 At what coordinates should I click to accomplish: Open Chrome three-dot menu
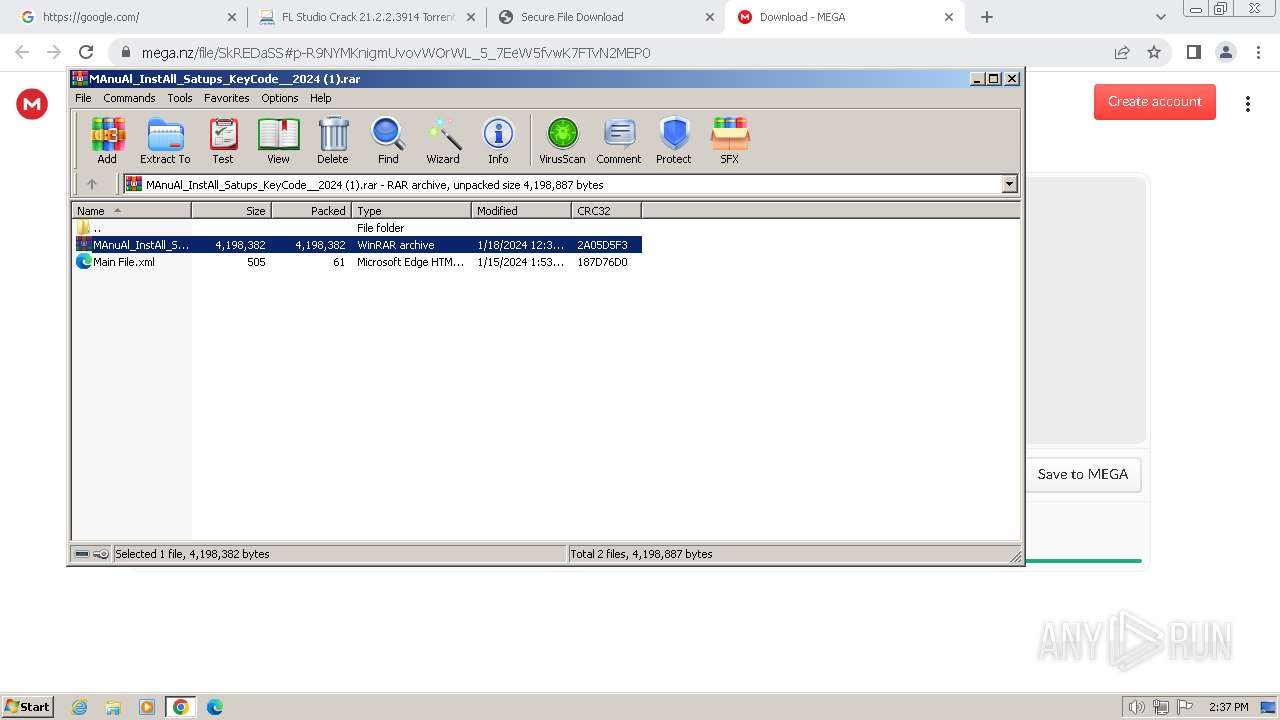[1257, 52]
